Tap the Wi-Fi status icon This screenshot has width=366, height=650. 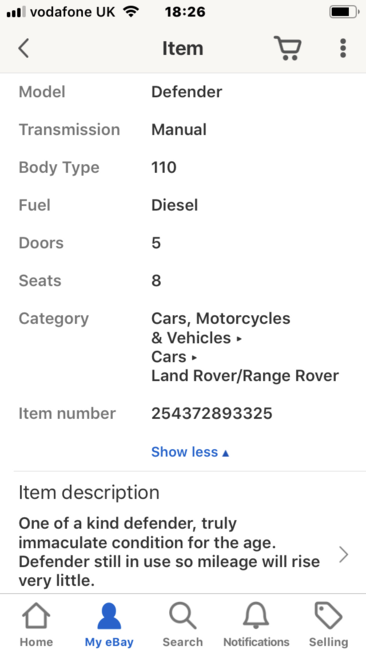pyautogui.click(x=131, y=12)
